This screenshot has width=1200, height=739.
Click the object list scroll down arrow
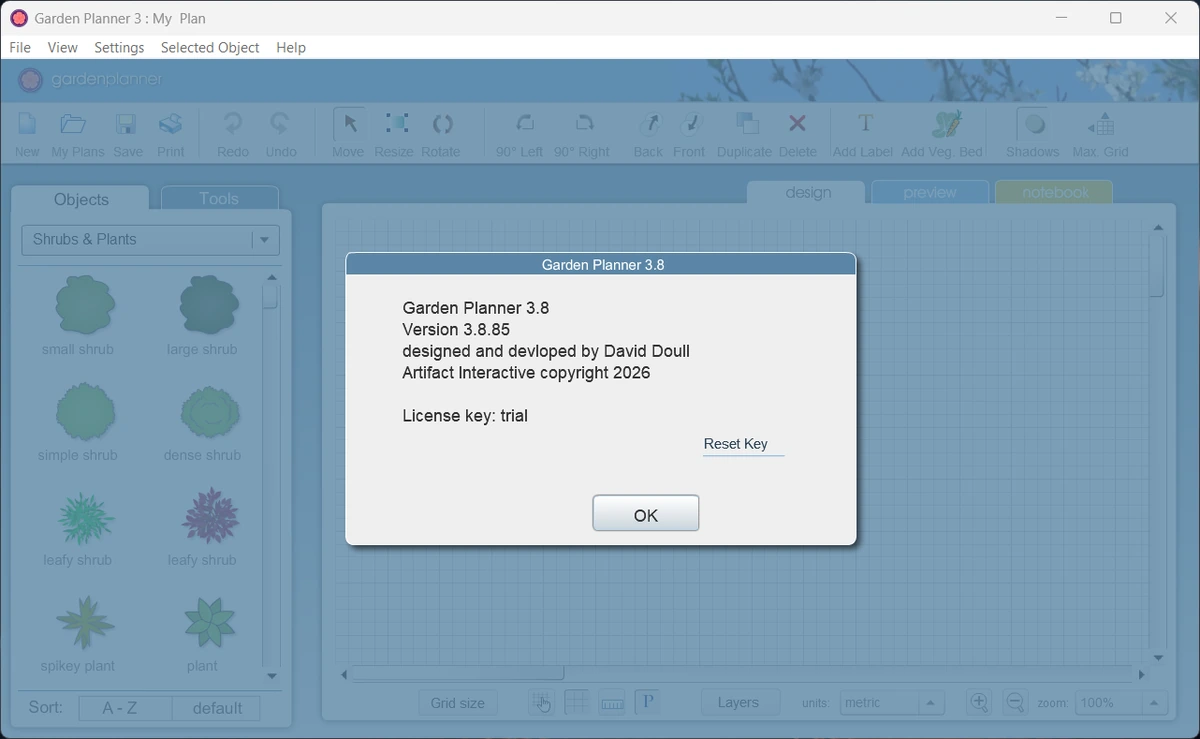[x=271, y=677]
